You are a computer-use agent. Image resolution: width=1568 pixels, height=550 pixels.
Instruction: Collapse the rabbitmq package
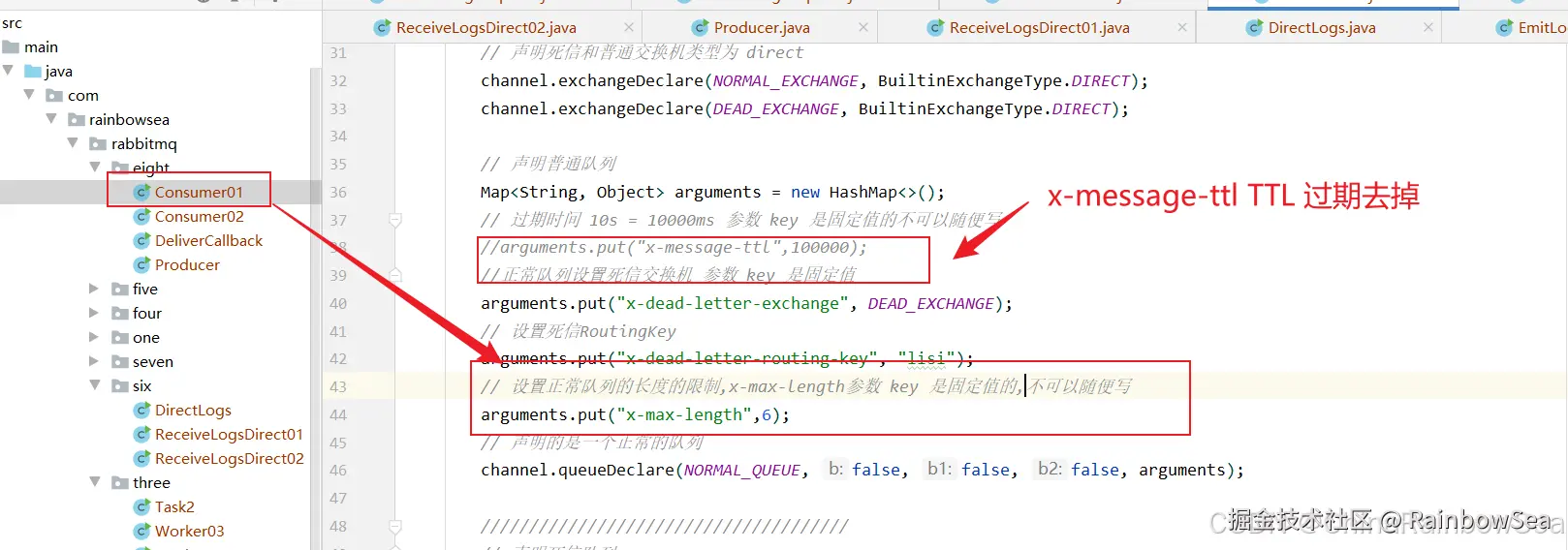click(x=73, y=143)
